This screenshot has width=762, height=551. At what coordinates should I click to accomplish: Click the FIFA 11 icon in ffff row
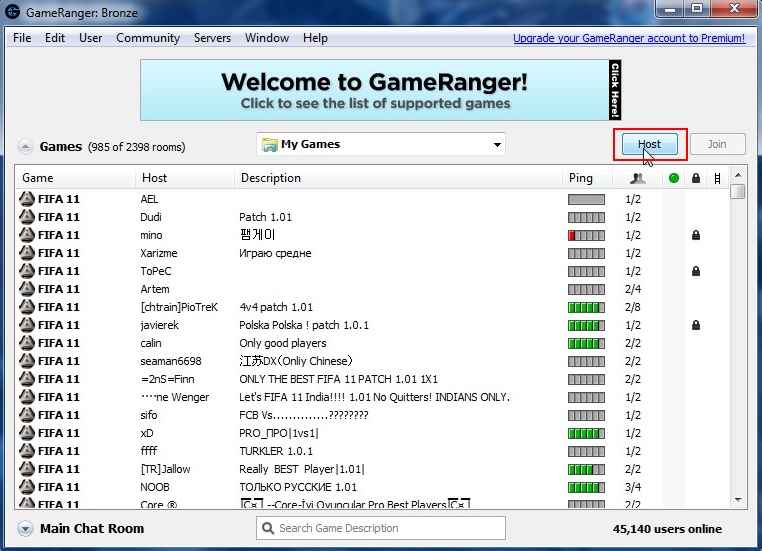pyautogui.click(x=27, y=450)
